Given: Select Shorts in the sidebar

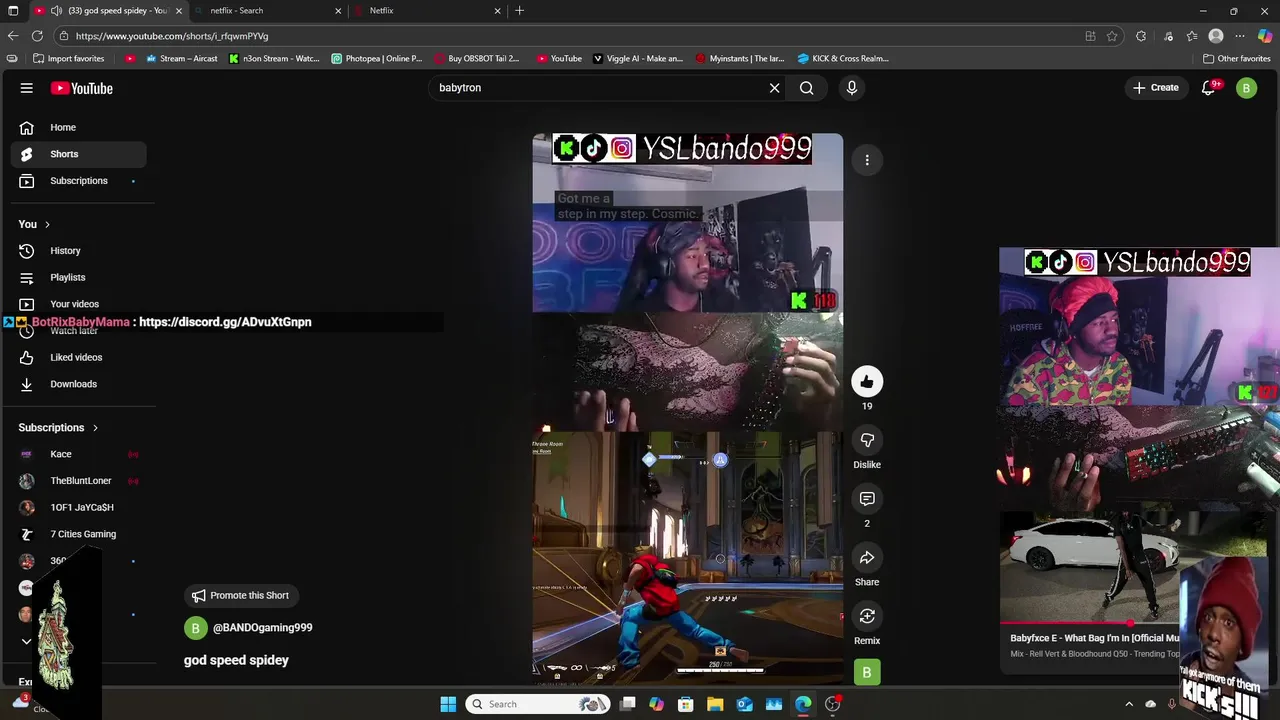Looking at the screenshot, I should click(78, 154).
